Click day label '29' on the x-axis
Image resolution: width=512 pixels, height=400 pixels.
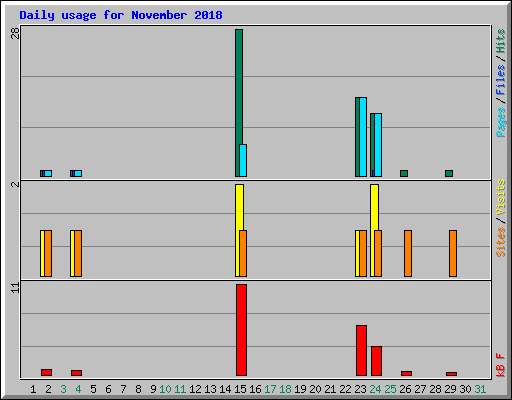(x=450, y=389)
